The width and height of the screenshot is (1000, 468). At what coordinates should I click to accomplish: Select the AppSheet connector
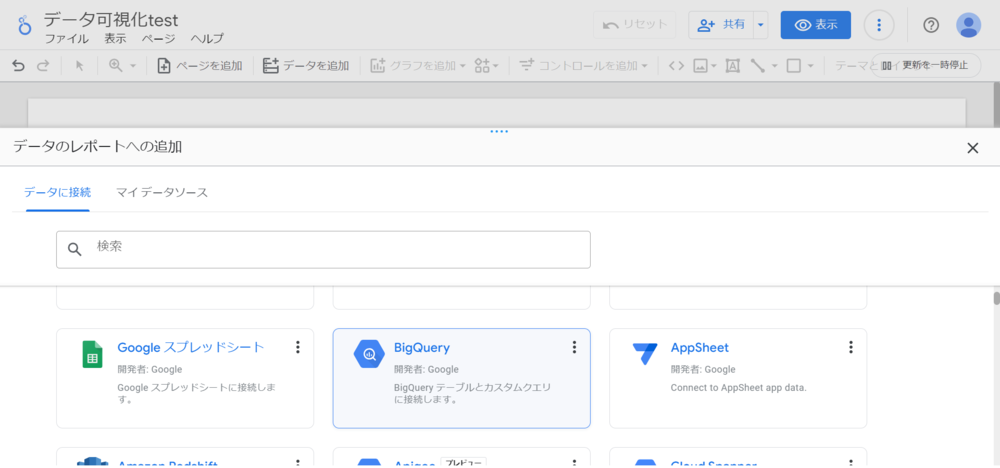[x=738, y=378]
